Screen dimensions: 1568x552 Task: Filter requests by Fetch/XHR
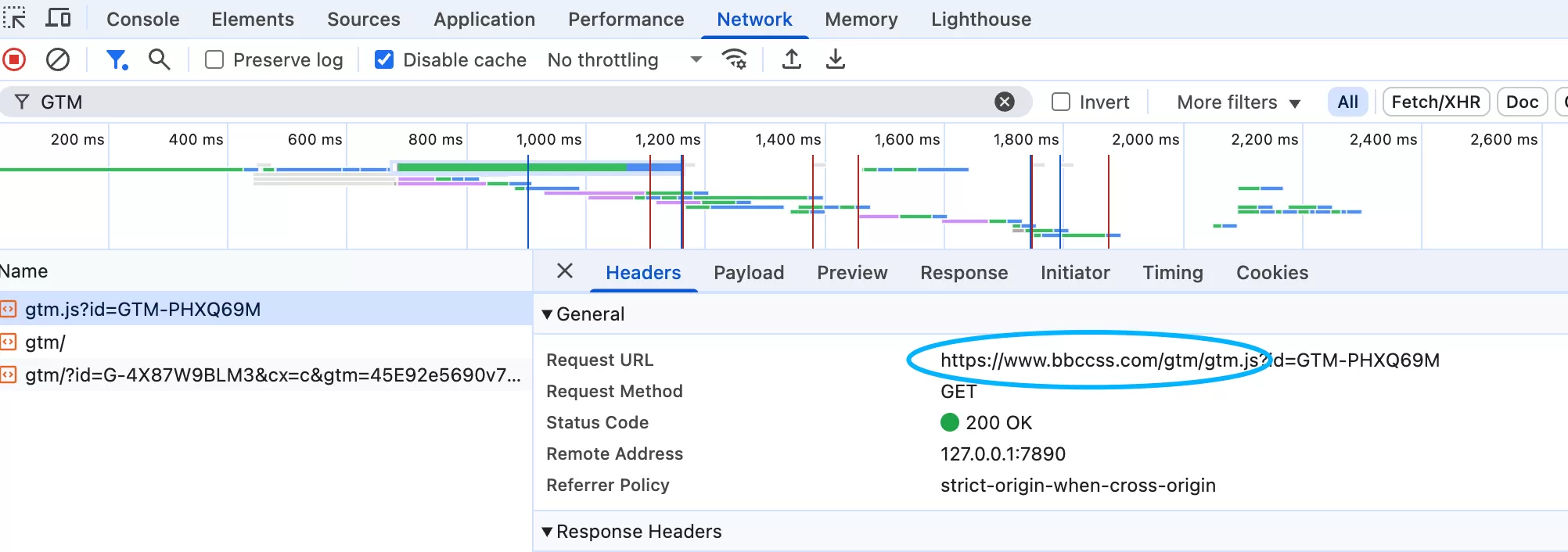1436,102
